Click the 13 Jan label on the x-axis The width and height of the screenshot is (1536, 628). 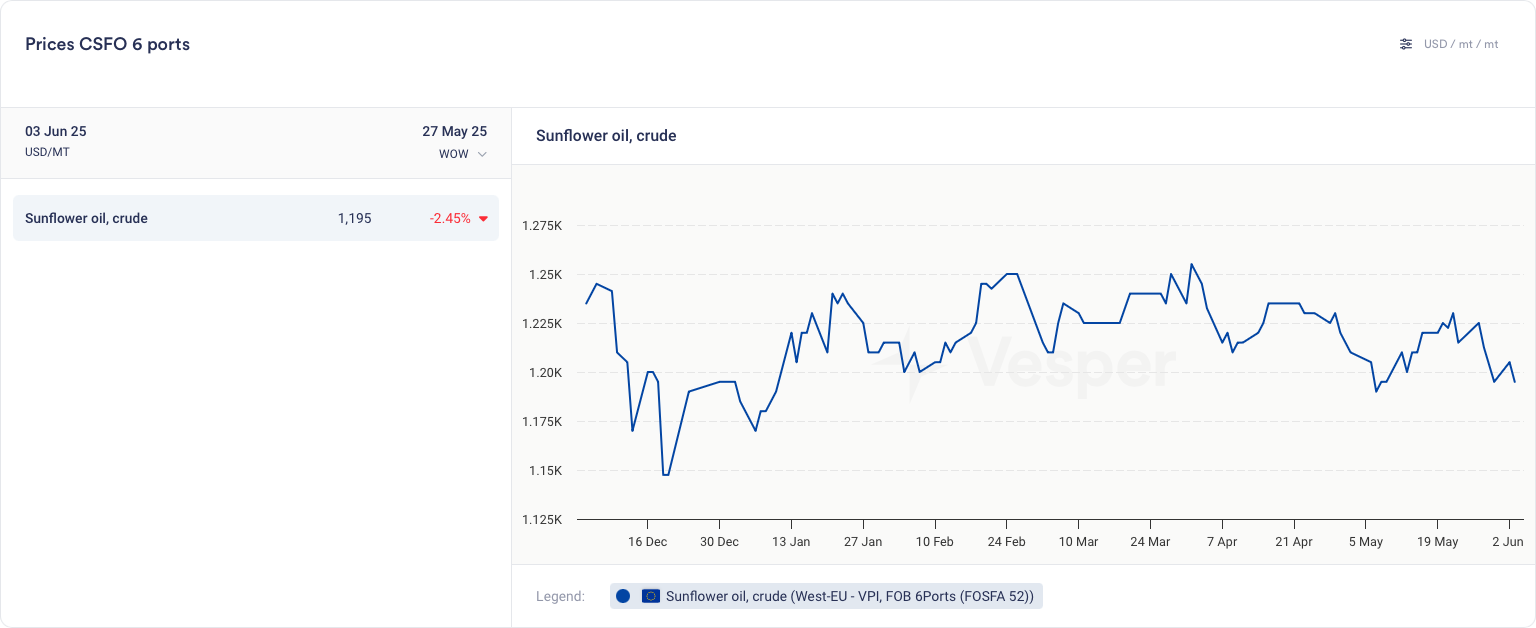click(791, 542)
